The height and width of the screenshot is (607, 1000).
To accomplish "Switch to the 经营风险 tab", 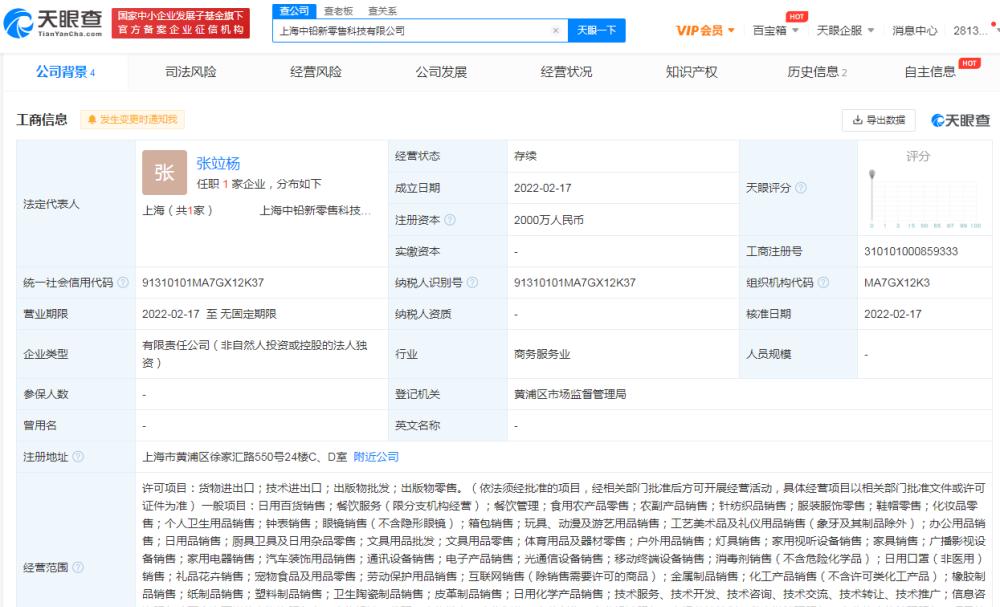I will click(316, 72).
